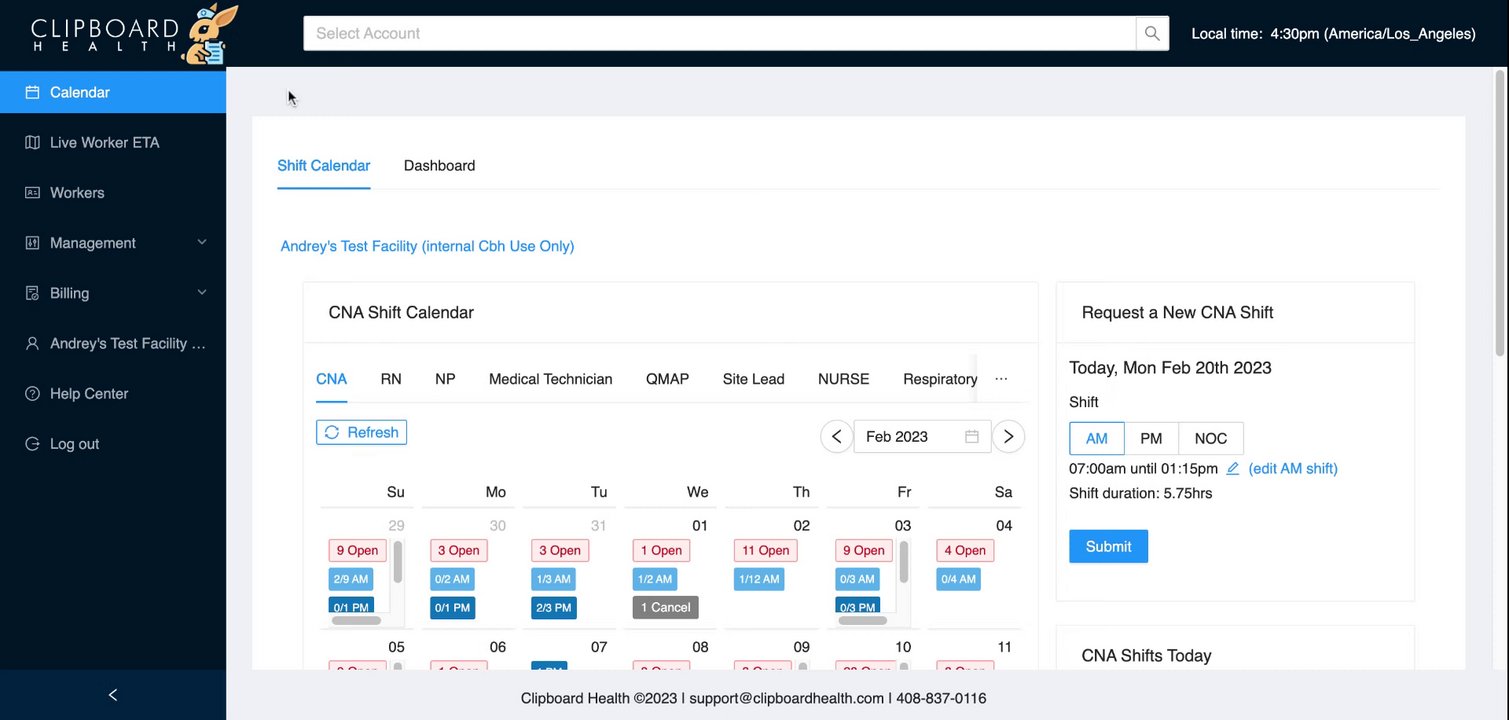Select the Site Lead tab
Viewport: 1509px width, 720px height.
tap(754, 379)
